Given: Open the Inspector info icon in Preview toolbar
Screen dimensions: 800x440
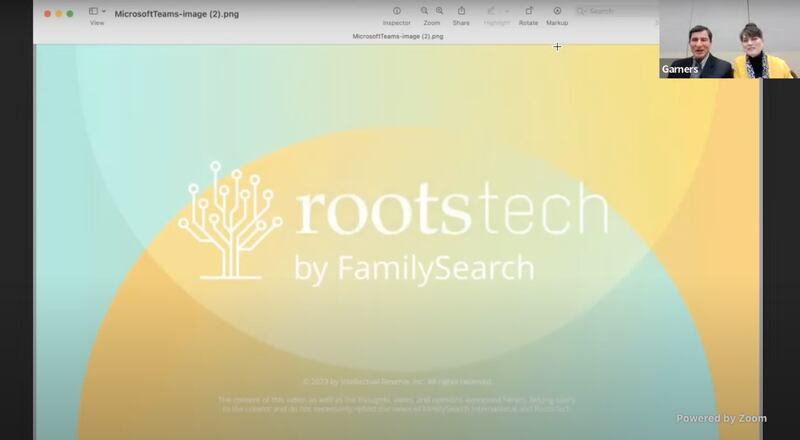Looking at the screenshot, I should click(397, 11).
